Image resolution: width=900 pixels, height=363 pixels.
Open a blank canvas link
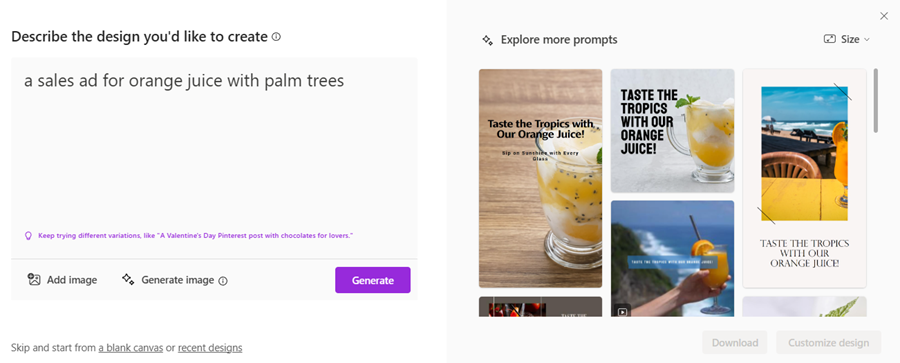coord(131,347)
